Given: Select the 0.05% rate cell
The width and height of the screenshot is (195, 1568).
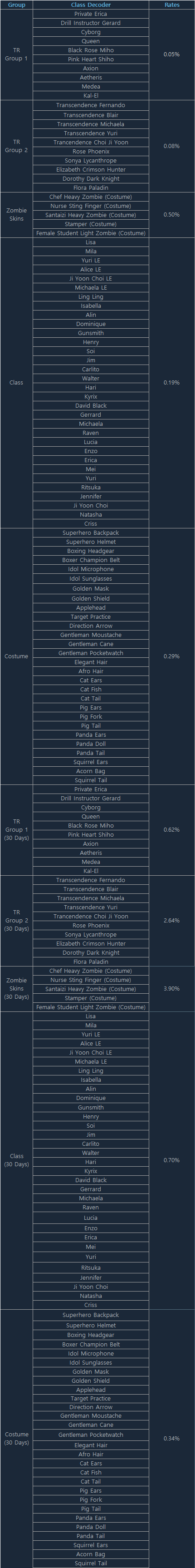Looking at the screenshot, I should point(172,55).
